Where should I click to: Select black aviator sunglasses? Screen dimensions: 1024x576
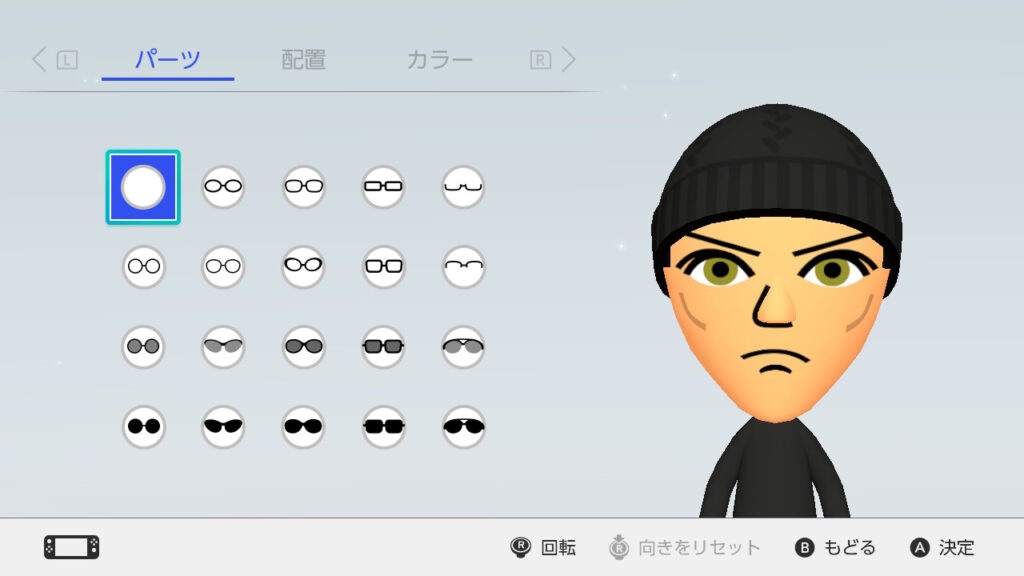pyautogui.click(x=463, y=426)
